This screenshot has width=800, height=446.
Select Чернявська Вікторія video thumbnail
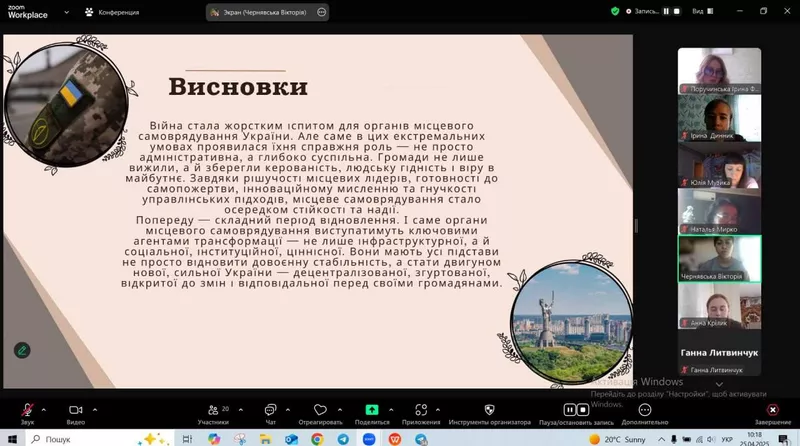point(719,259)
